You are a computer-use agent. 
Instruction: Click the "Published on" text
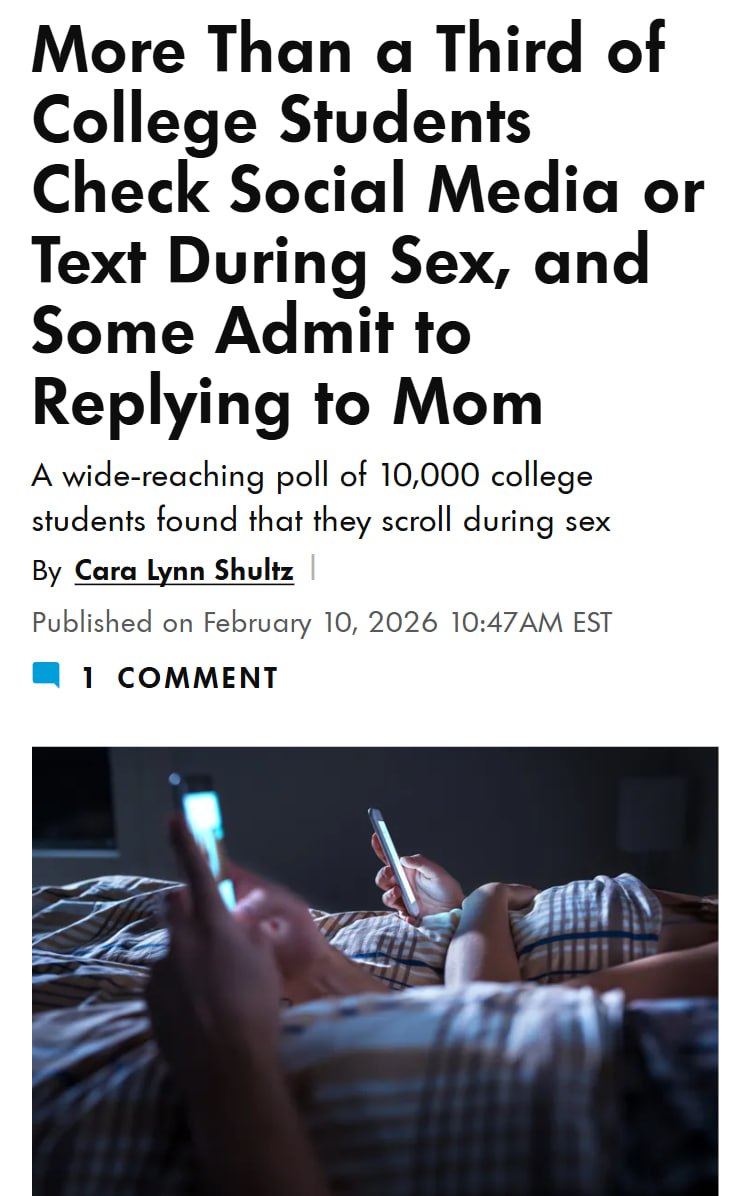click(x=112, y=623)
